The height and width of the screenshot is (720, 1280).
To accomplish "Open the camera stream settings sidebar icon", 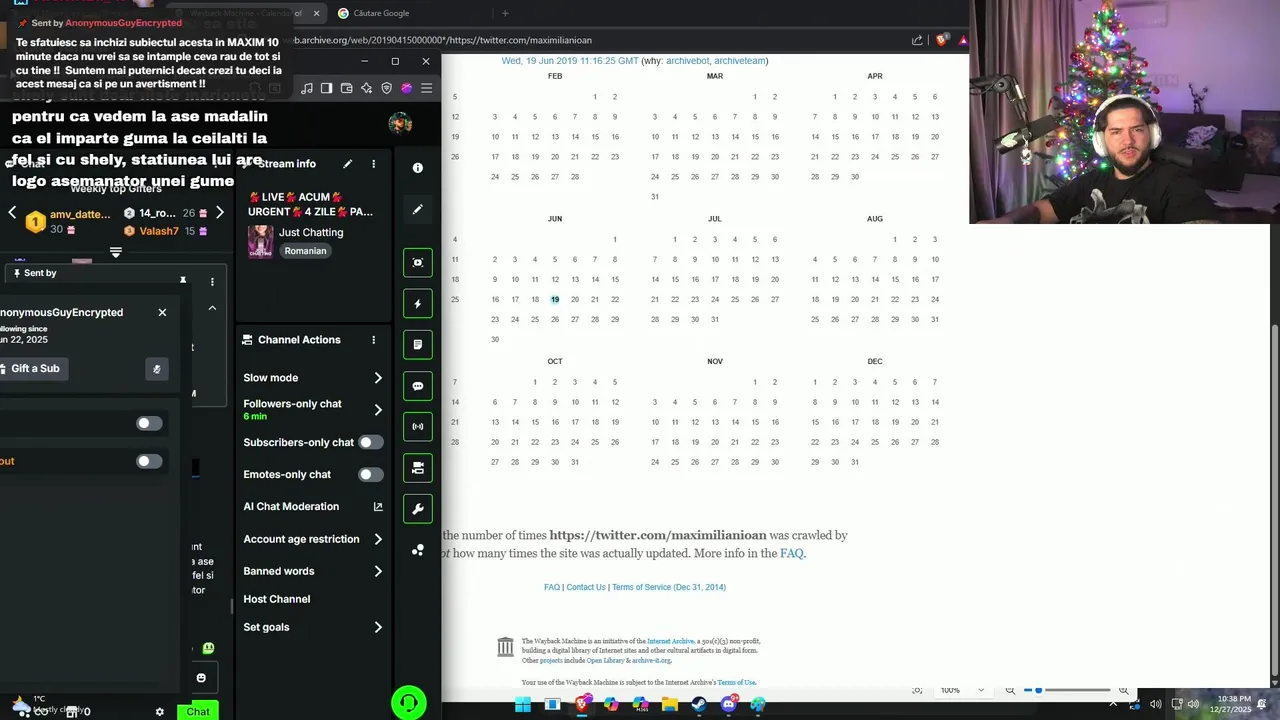I will pos(418,467).
